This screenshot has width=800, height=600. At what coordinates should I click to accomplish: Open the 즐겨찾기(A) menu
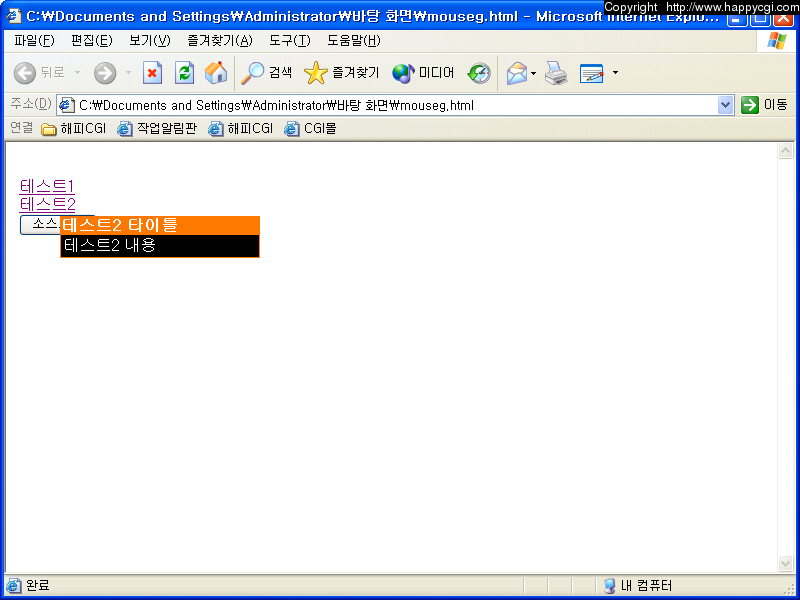point(220,41)
